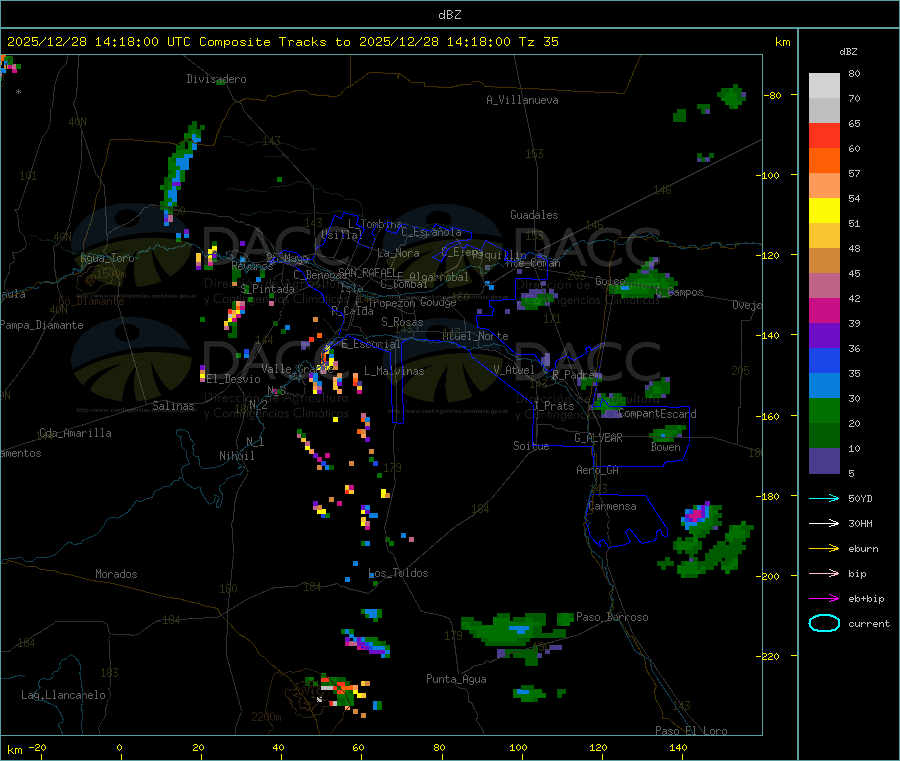This screenshot has height=761, width=900.
Task: Click the 80 dBZ light gray color swatch
Action: (x=824, y=86)
